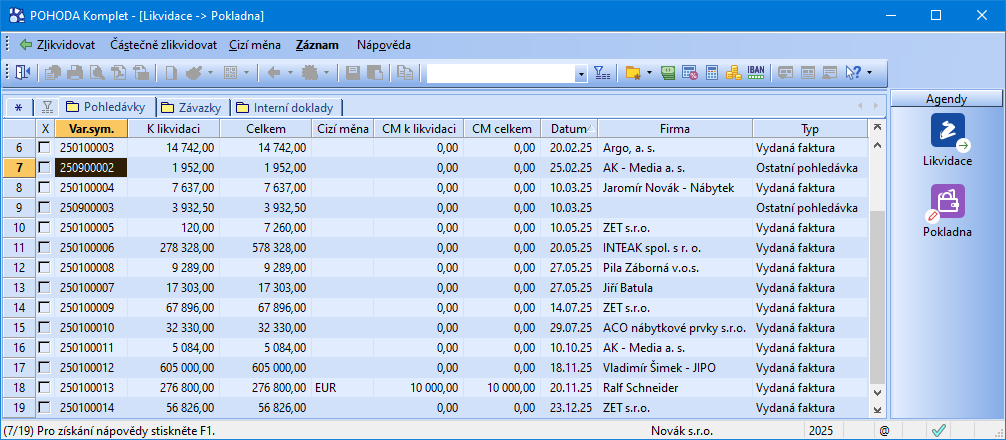Screen dimensions: 1006x440
Task: Open the Nápověda menu
Action: 384,45
